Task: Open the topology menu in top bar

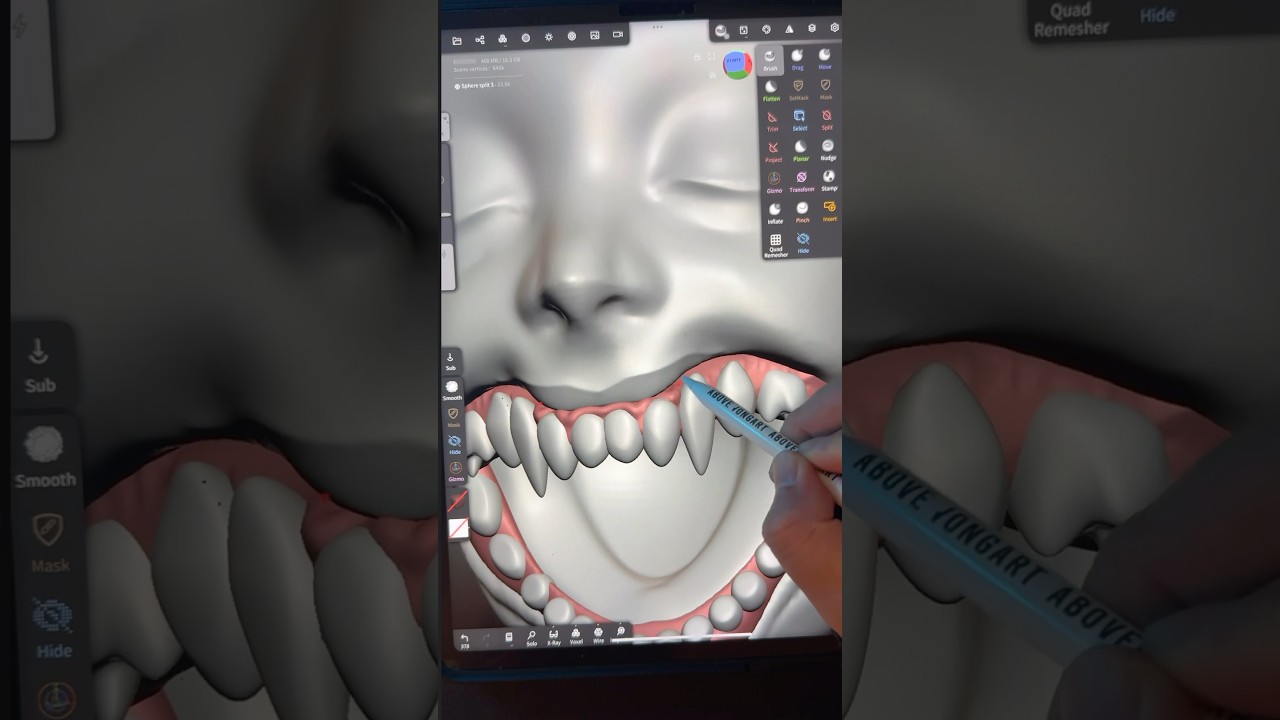Action: click(502, 39)
